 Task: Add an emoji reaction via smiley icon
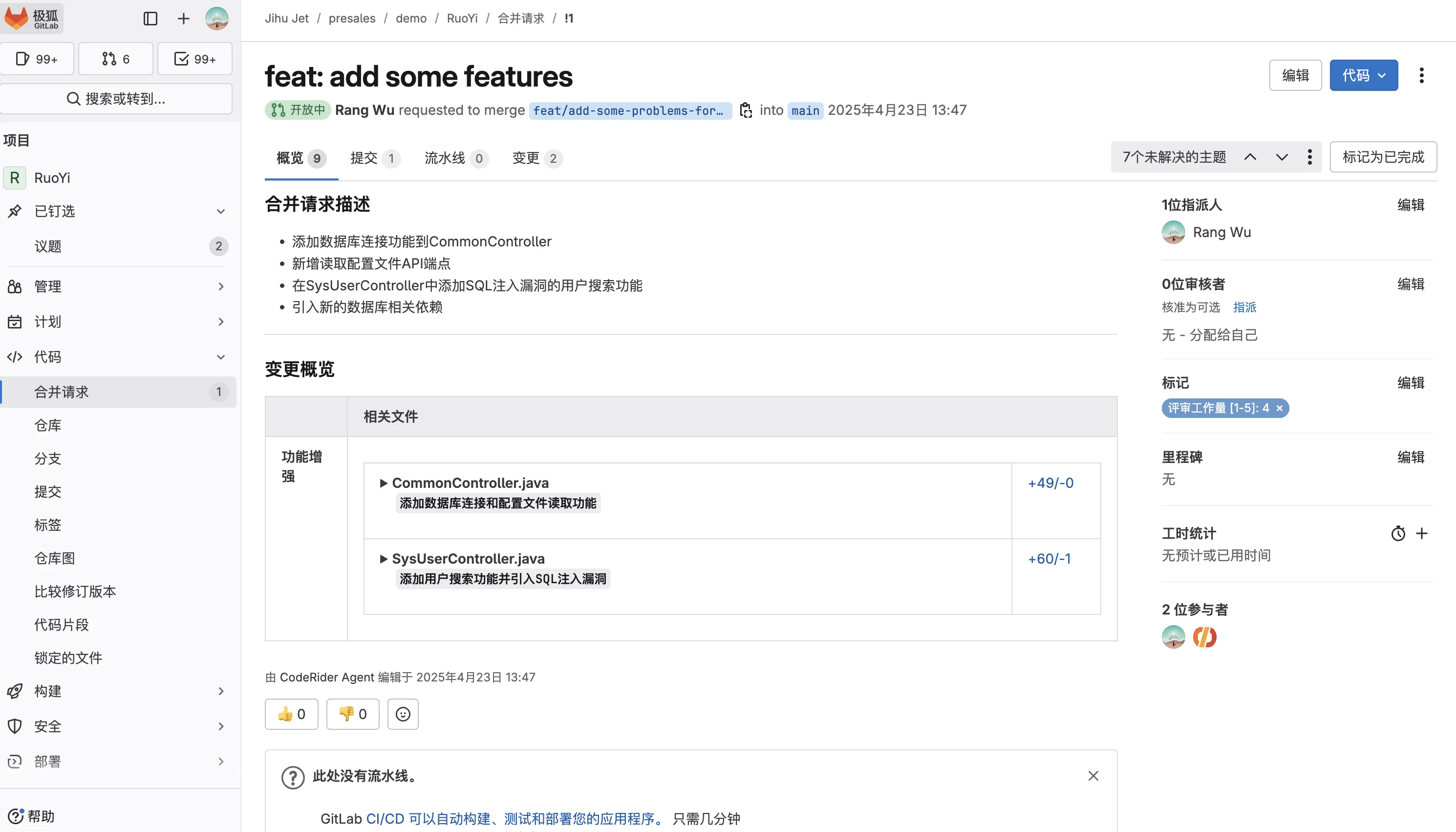[403, 714]
